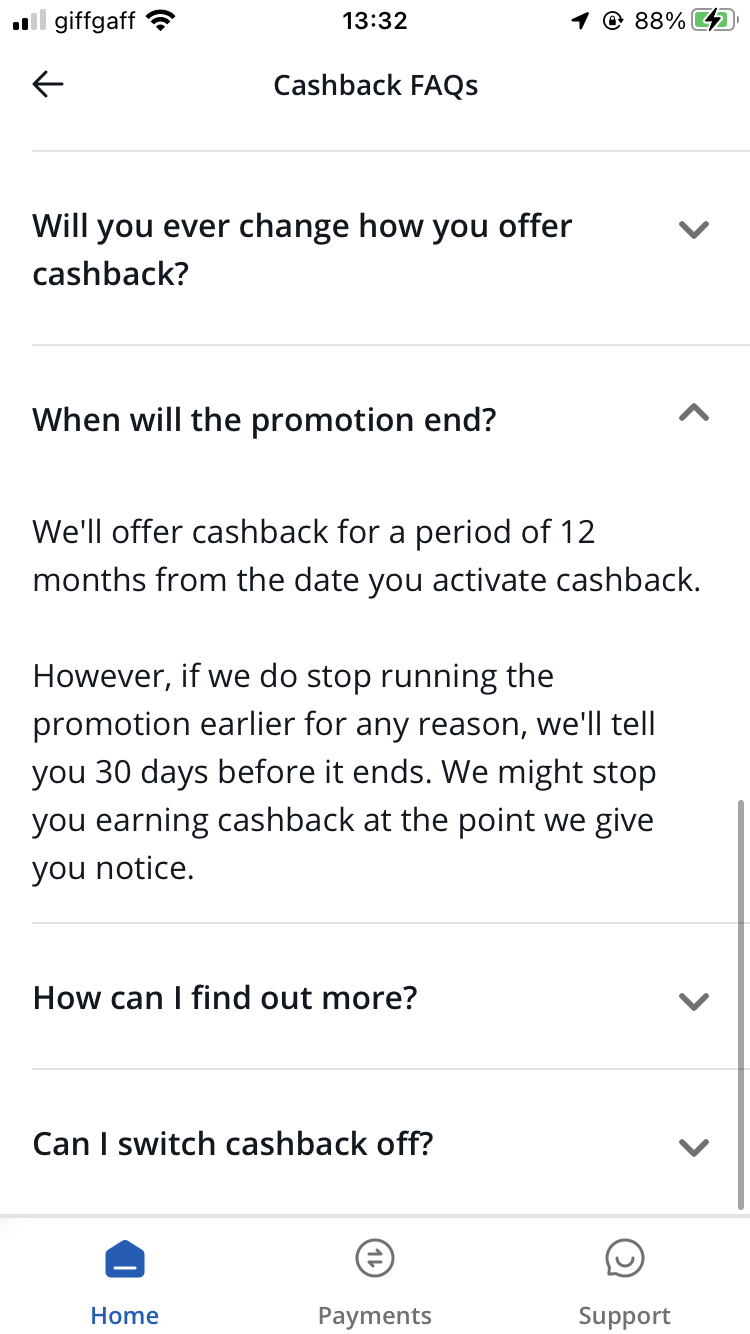
Task: Tap the Support smiley chat icon
Action: [x=625, y=1259]
